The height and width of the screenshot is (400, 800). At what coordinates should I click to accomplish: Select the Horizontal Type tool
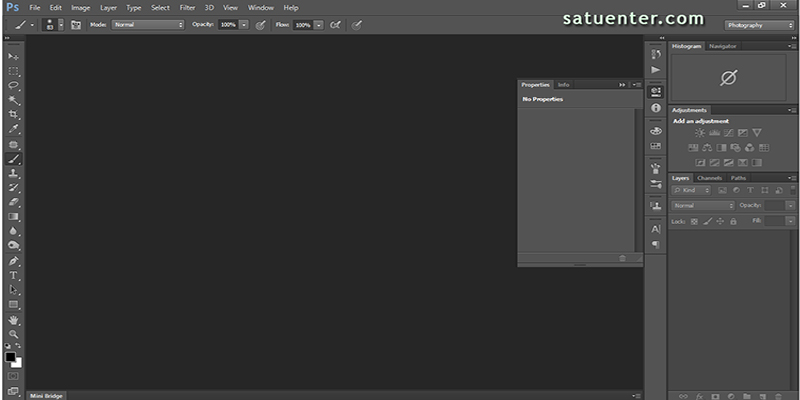14,275
